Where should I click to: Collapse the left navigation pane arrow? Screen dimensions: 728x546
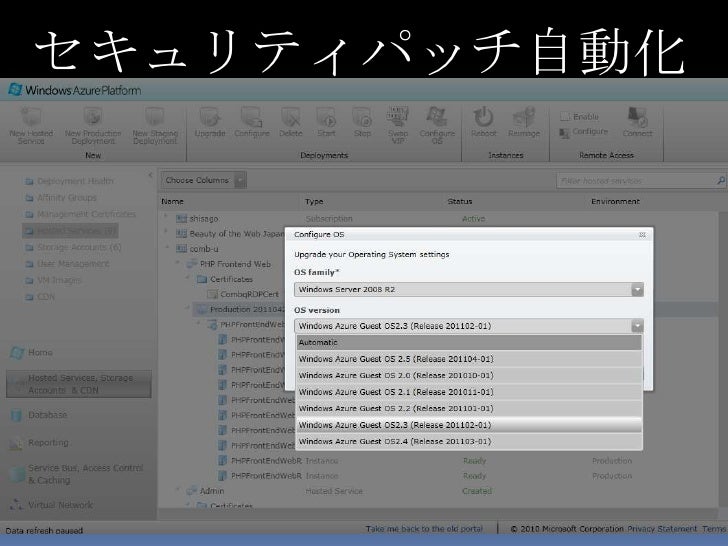[x=150, y=175]
